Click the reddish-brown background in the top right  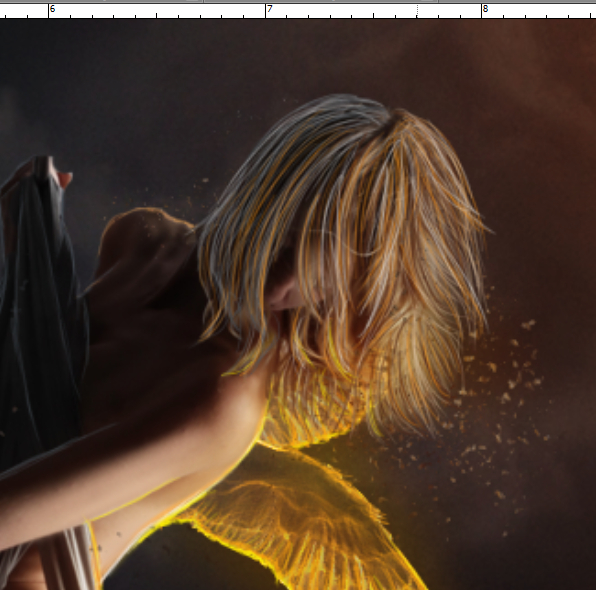click(x=532, y=76)
